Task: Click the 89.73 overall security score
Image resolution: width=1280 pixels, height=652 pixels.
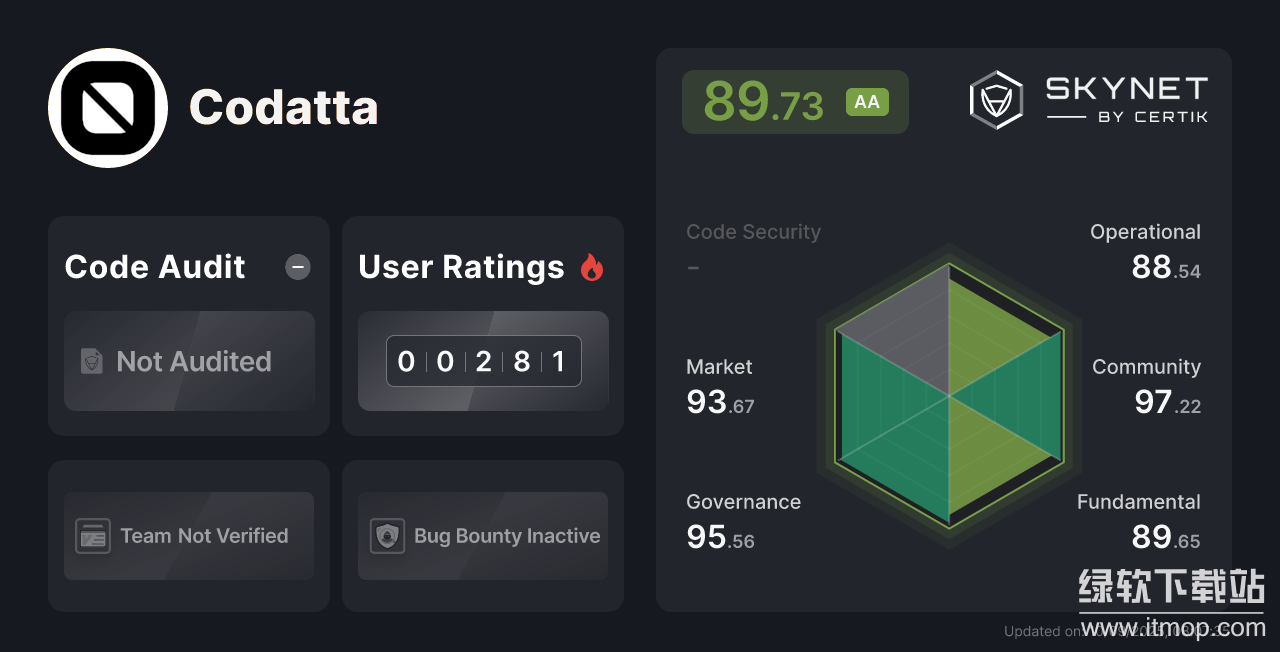Action: (x=763, y=102)
